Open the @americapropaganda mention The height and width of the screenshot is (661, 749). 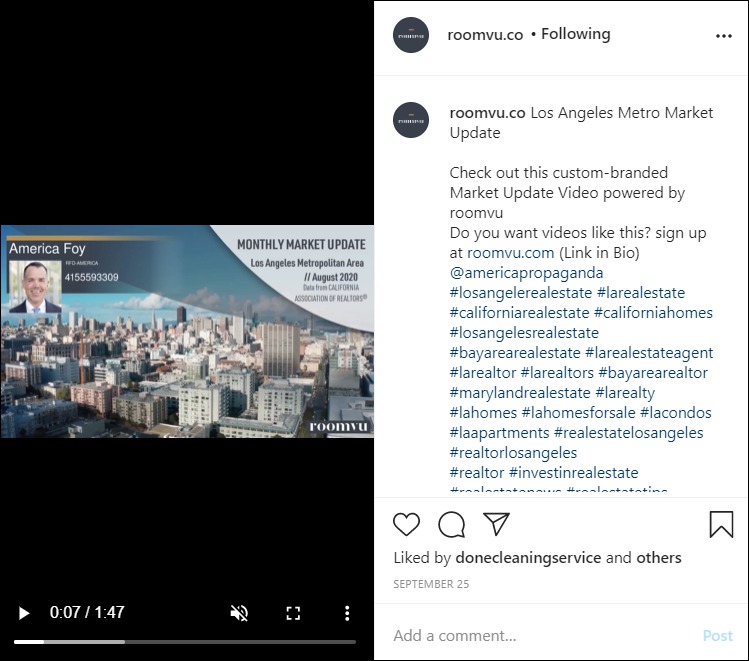[526, 273]
